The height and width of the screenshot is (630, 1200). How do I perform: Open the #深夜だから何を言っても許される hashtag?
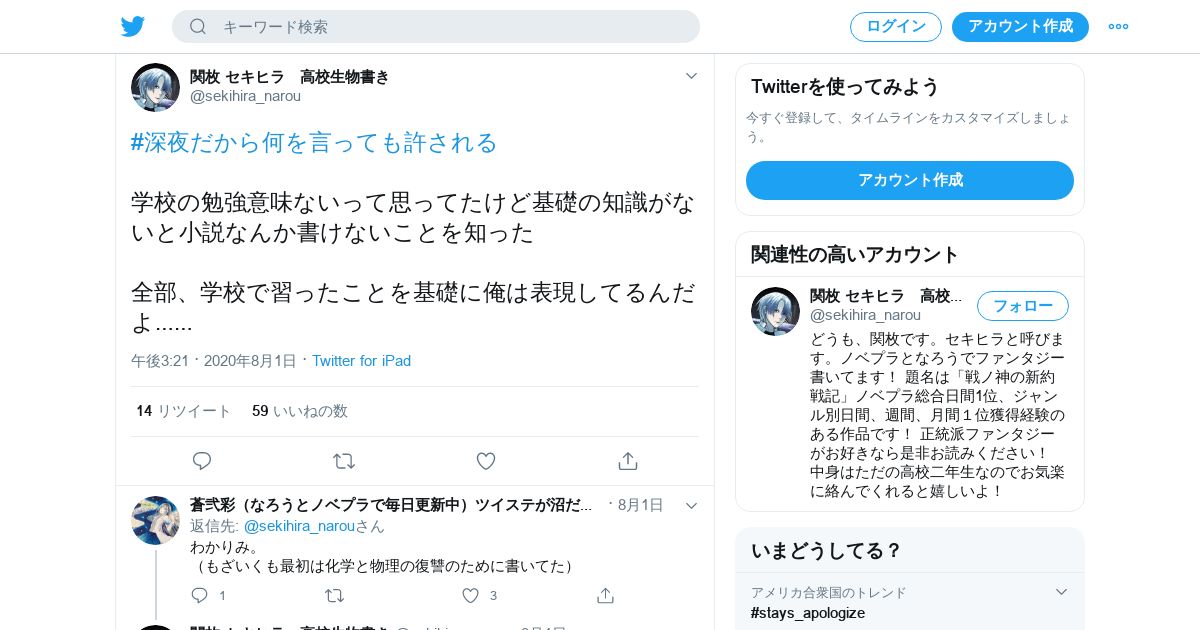point(314,143)
